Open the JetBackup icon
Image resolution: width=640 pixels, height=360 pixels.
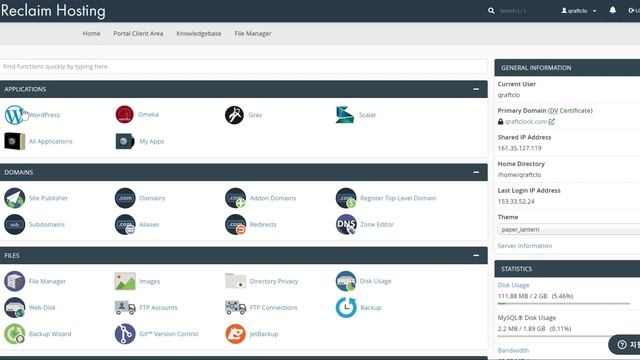point(235,334)
